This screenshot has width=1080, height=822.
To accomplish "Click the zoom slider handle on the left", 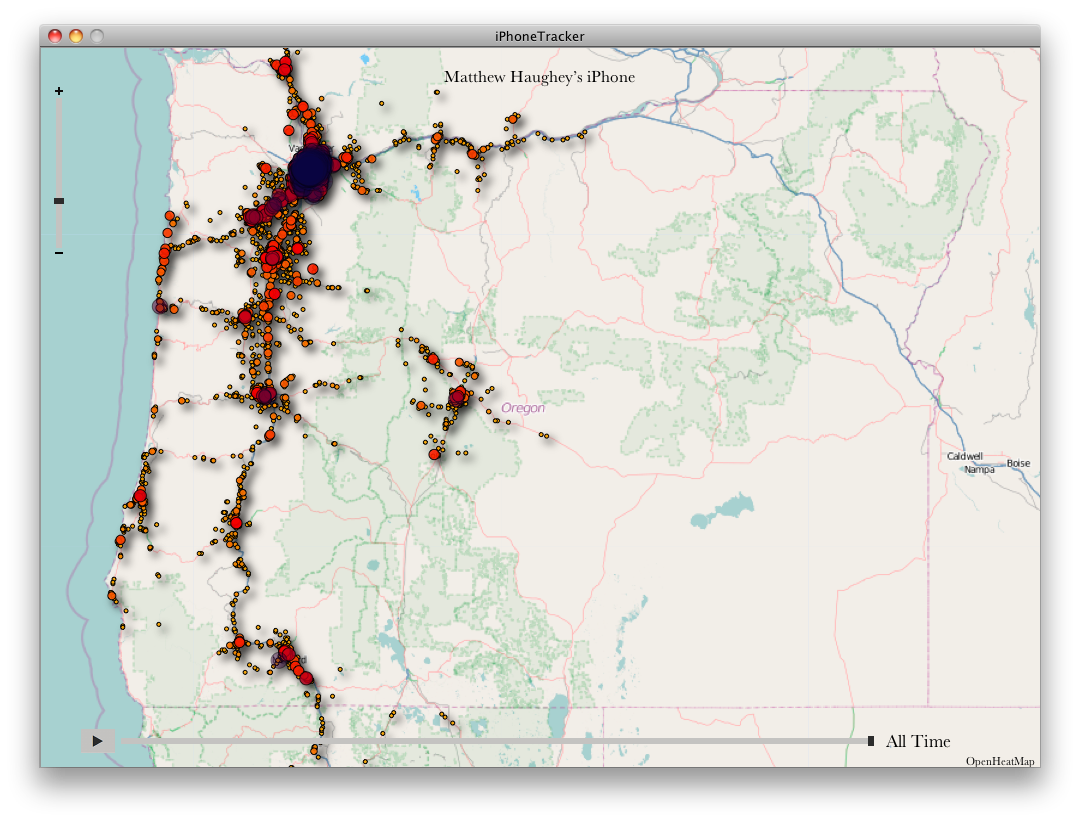I will coord(58,200).
